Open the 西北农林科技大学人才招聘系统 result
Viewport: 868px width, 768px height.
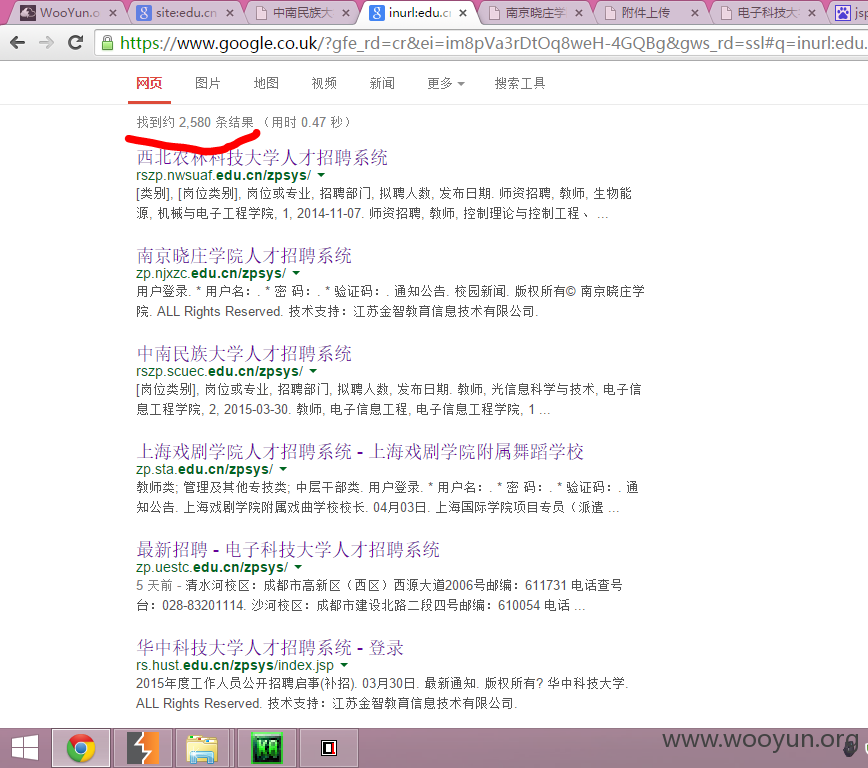262,157
